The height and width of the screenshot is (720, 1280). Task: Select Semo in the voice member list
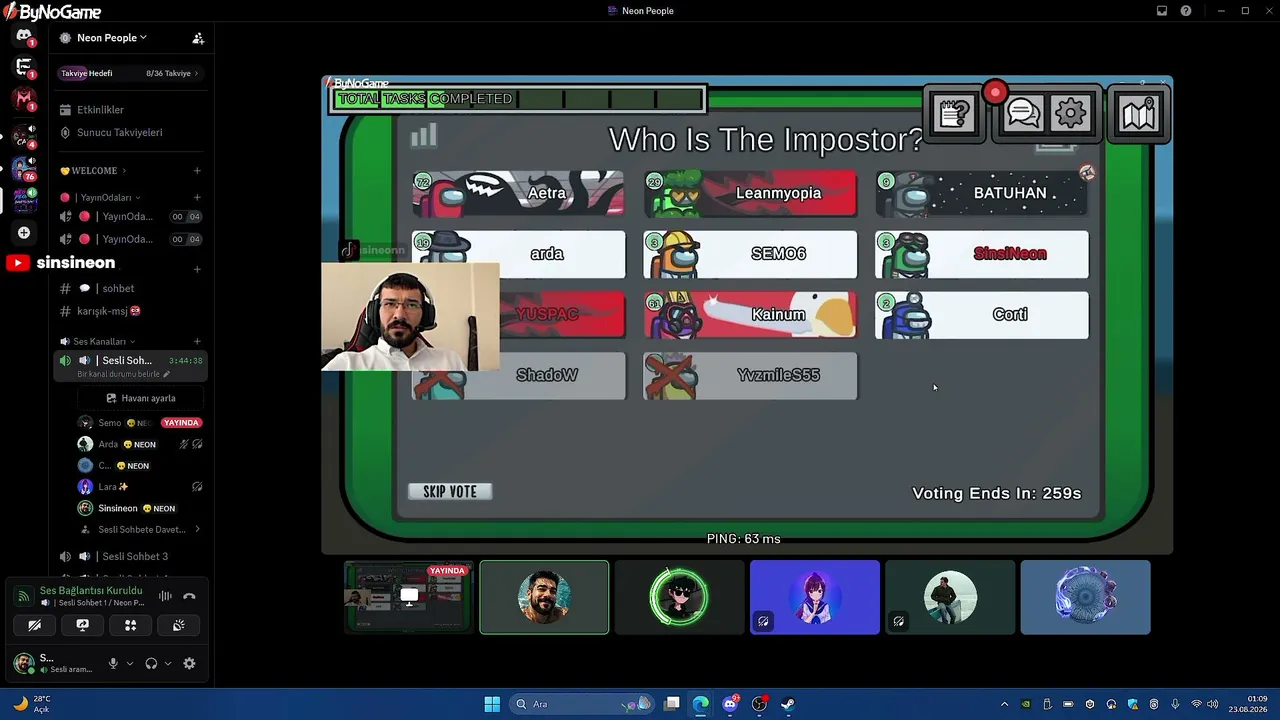[x=140, y=423]
